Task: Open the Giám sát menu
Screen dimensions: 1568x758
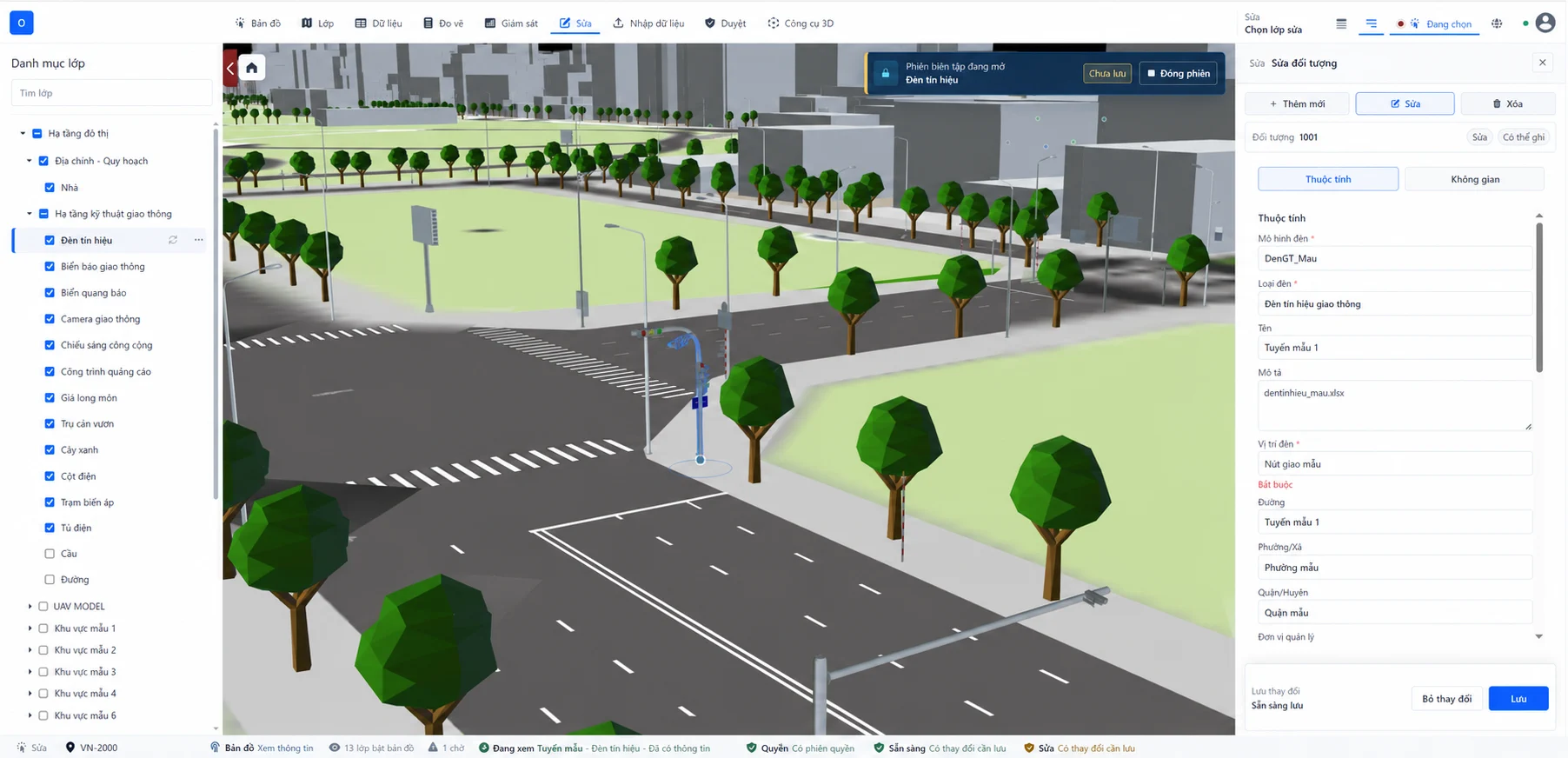Action: [x=511, y=23]
